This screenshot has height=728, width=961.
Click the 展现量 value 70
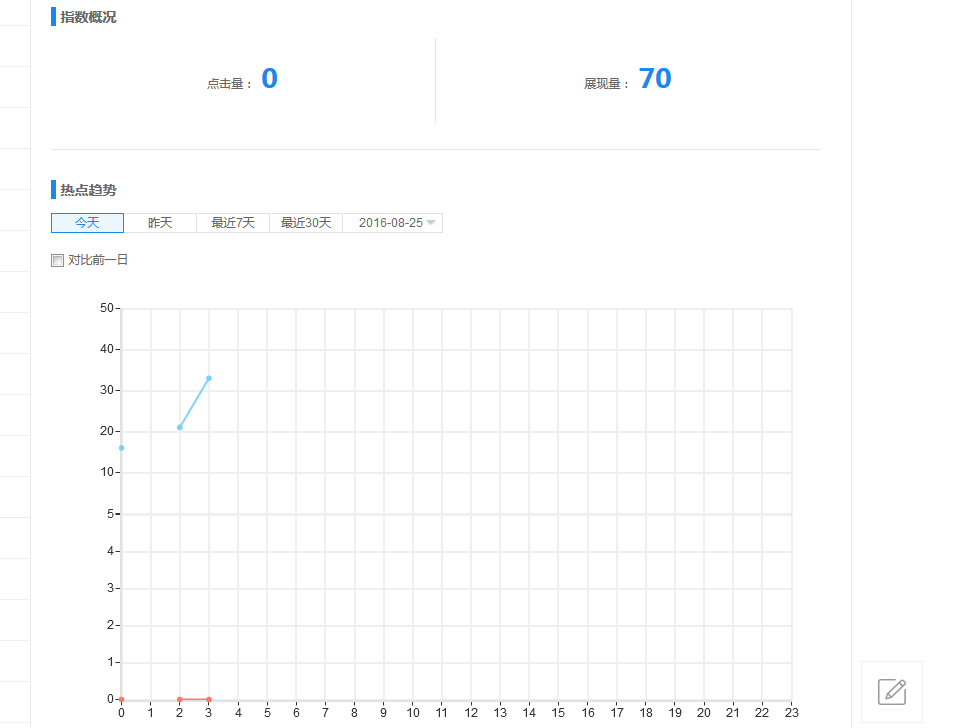(x=655, y=79)
